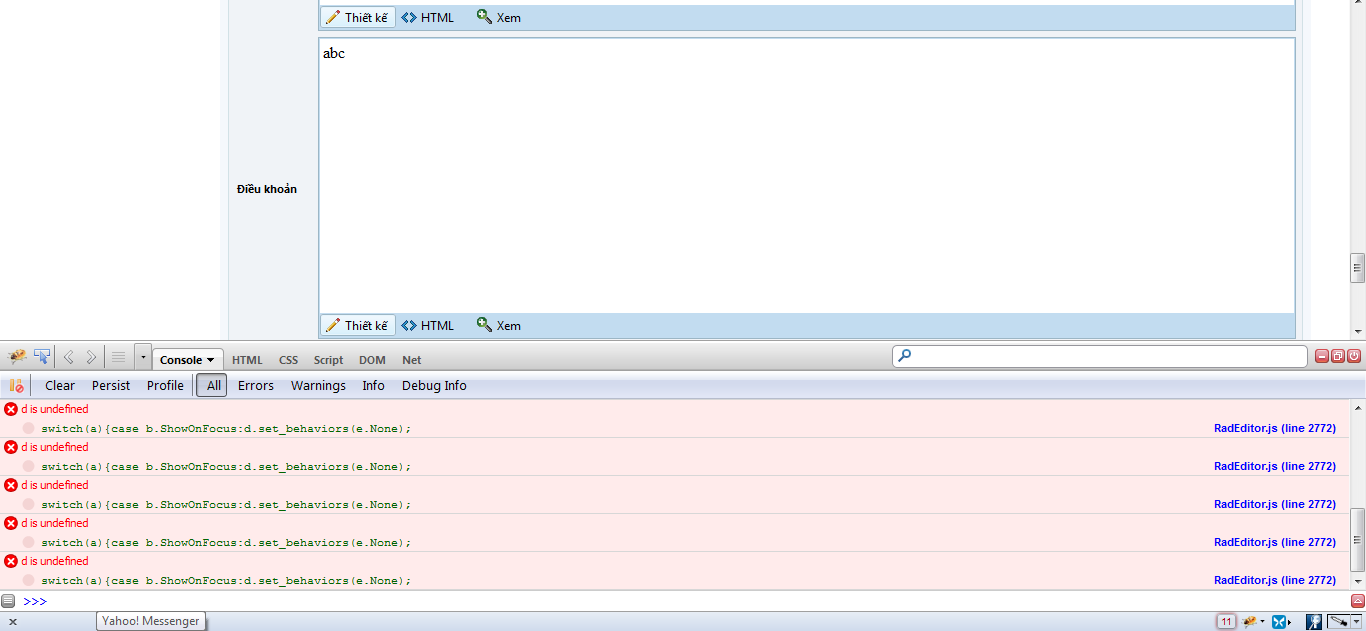Click the console scrollbar up arrow
The height and width of the screenshot is (631, 1366).
coord(1357,407)
